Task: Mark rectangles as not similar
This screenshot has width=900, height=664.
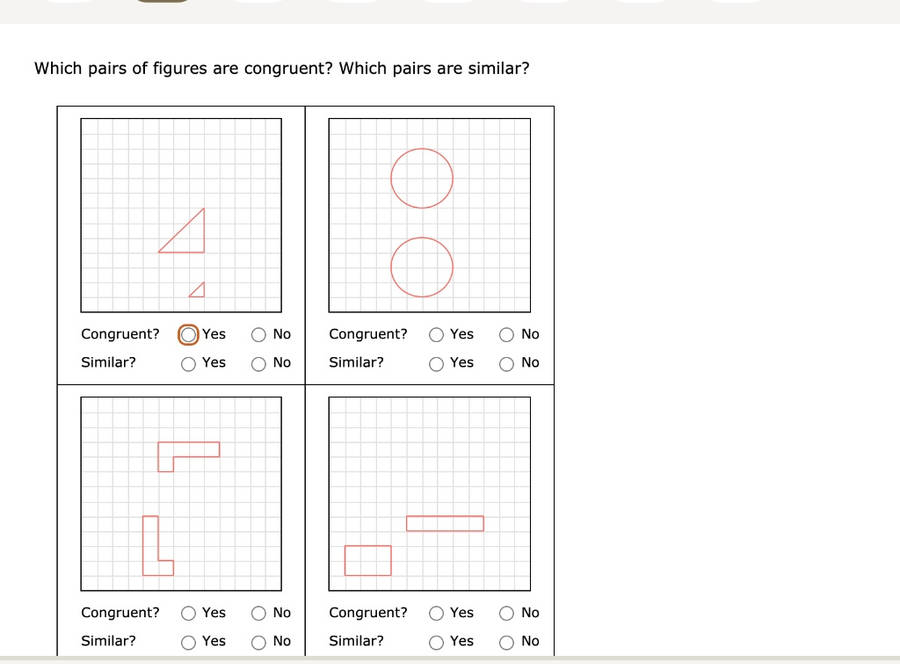Action: coord(506,641)
